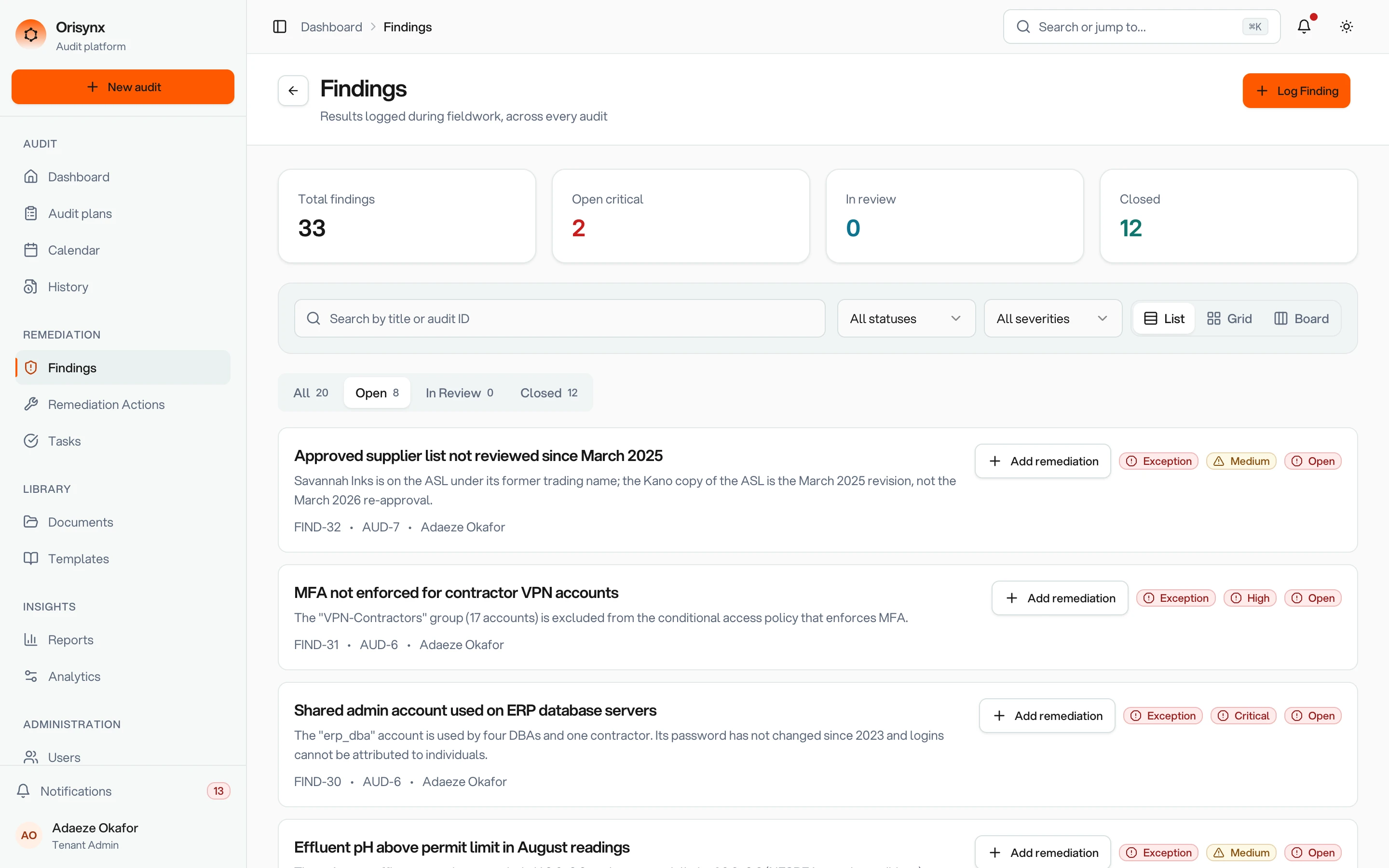This screenshot has height=868, width=1389.
Task: Open Reports under Insights
Action: [x=123, y=640]
